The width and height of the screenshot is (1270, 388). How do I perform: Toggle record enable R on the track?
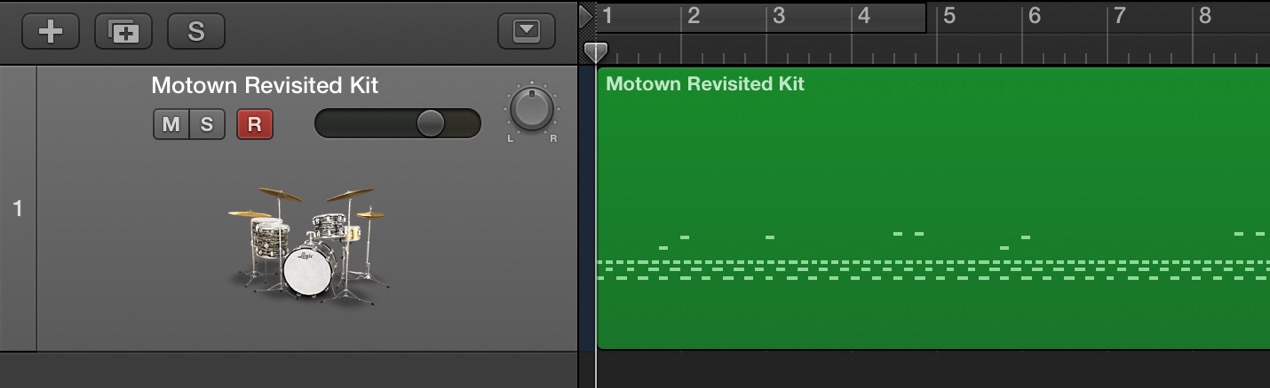coord(255,124)
